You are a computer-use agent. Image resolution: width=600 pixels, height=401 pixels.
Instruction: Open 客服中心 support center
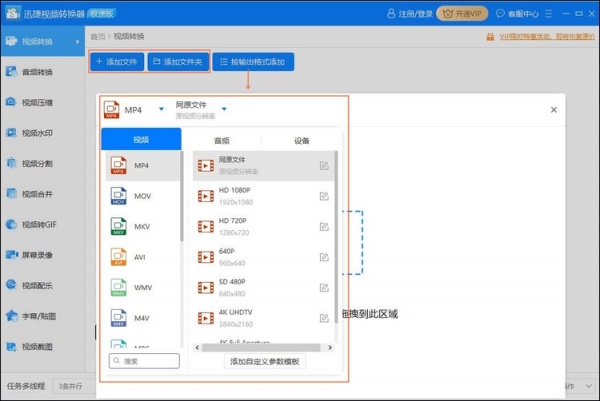[517, 14]
